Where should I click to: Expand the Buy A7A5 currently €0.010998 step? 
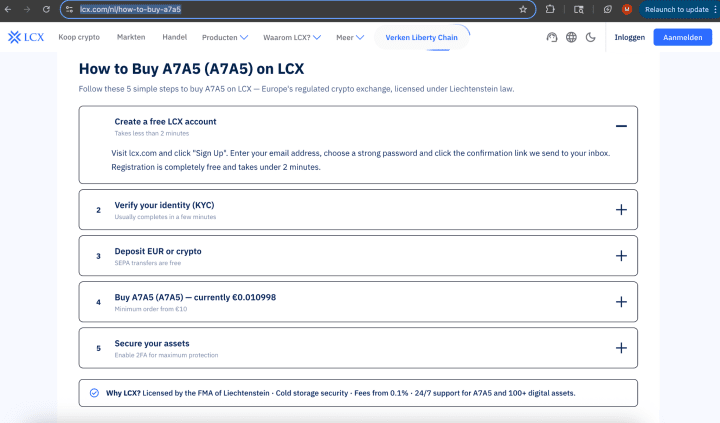click(621, 302)
